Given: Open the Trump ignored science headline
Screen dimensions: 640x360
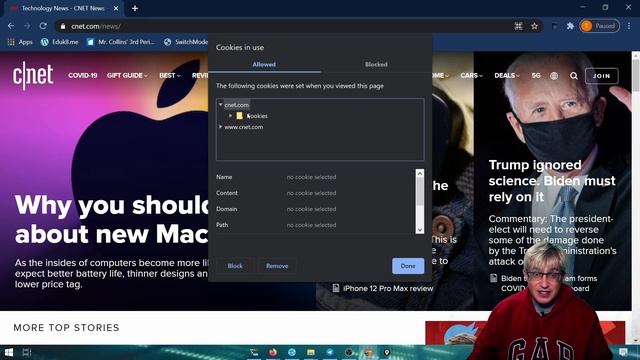Looking at the screenshot, I should pos(552,181).
